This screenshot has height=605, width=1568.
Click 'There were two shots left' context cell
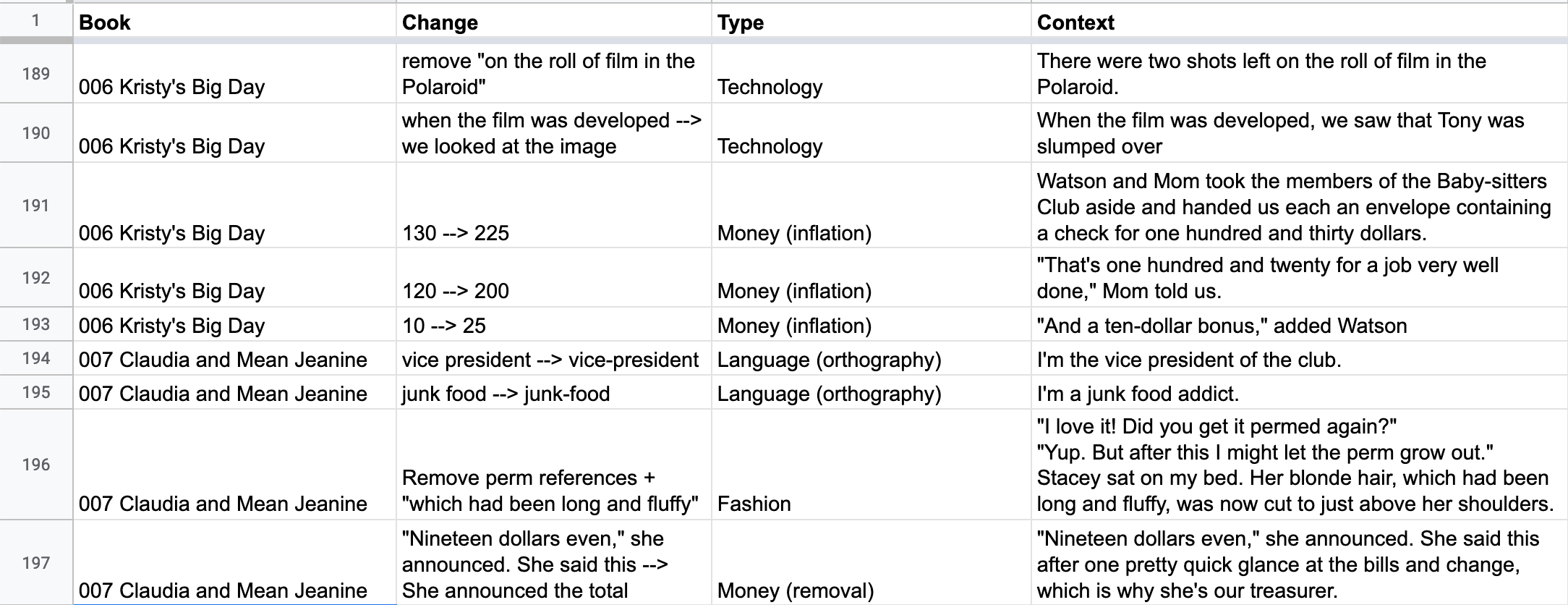click(1300, 74)
